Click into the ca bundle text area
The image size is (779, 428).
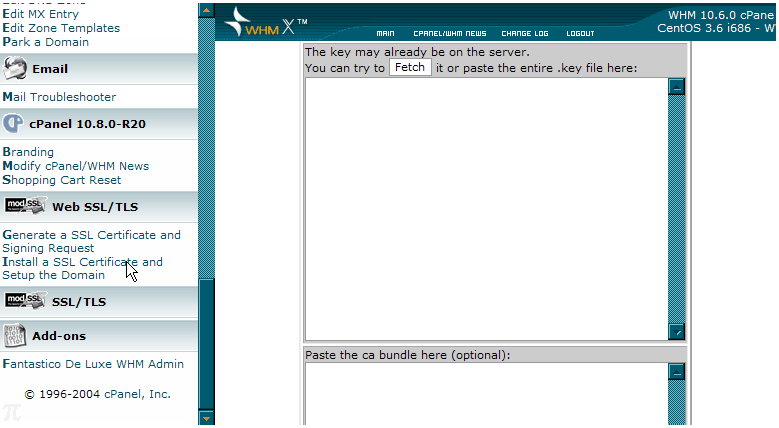click(x=486, y=394)
